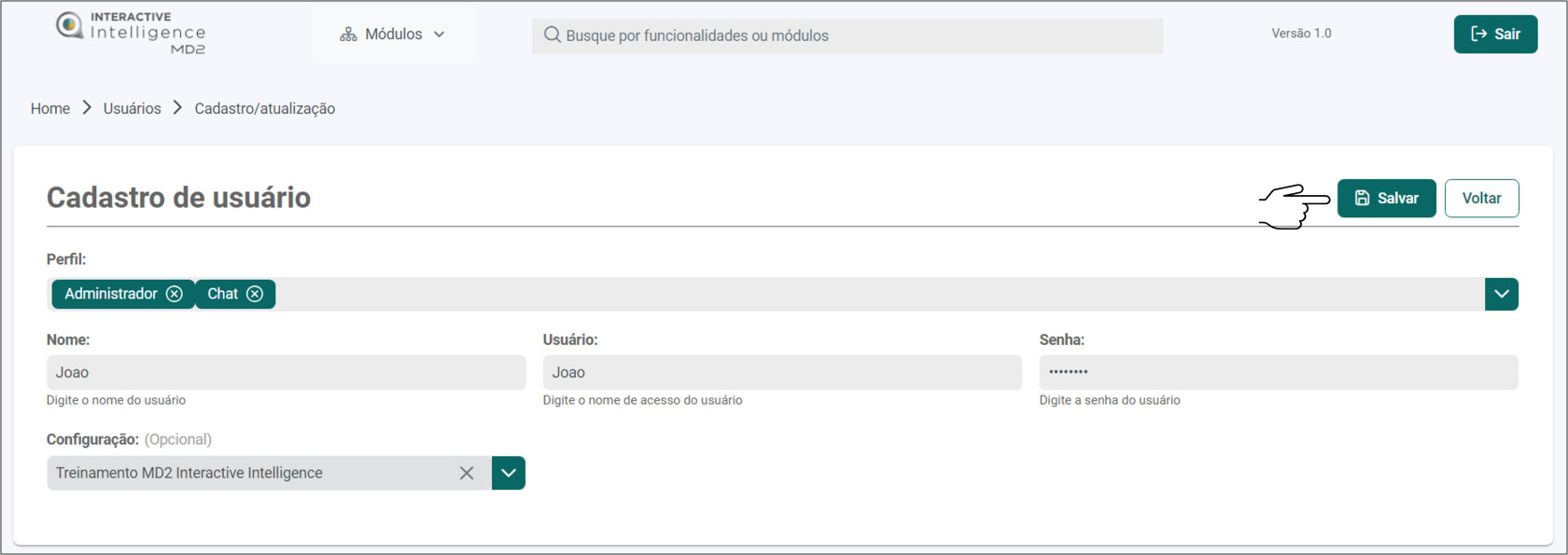Click the Administrador tag label
The width and height of the screenshot is (1568, 555).
[x=111, y=294]
